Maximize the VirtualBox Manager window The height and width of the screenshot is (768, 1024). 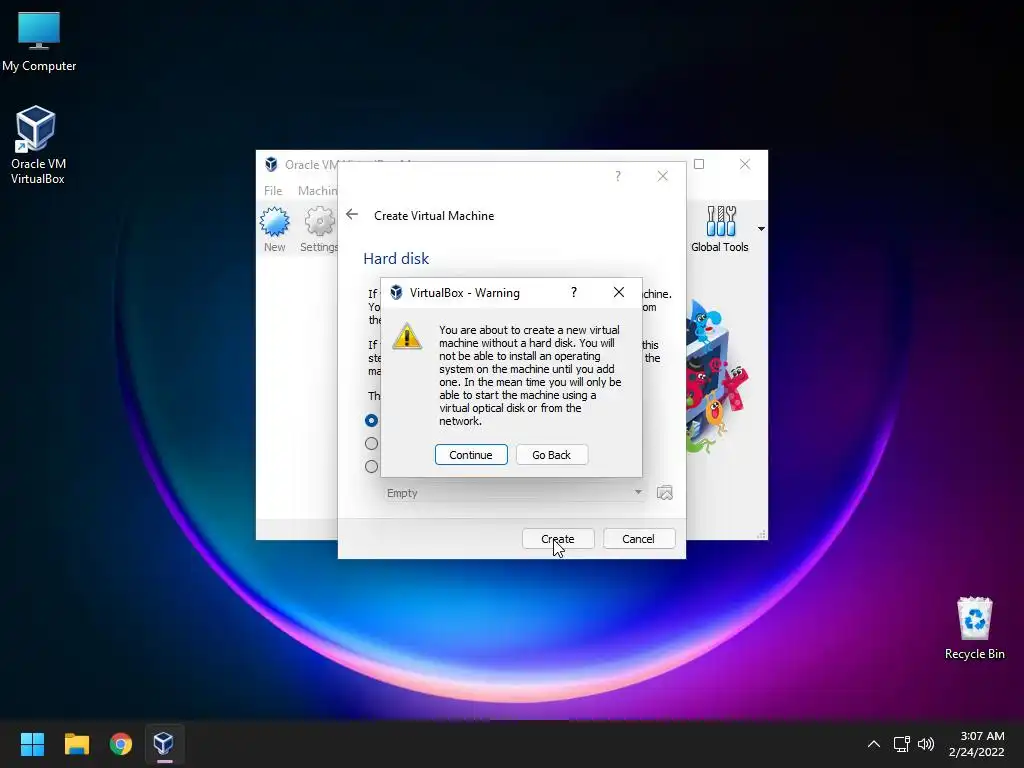click(699, 164)
